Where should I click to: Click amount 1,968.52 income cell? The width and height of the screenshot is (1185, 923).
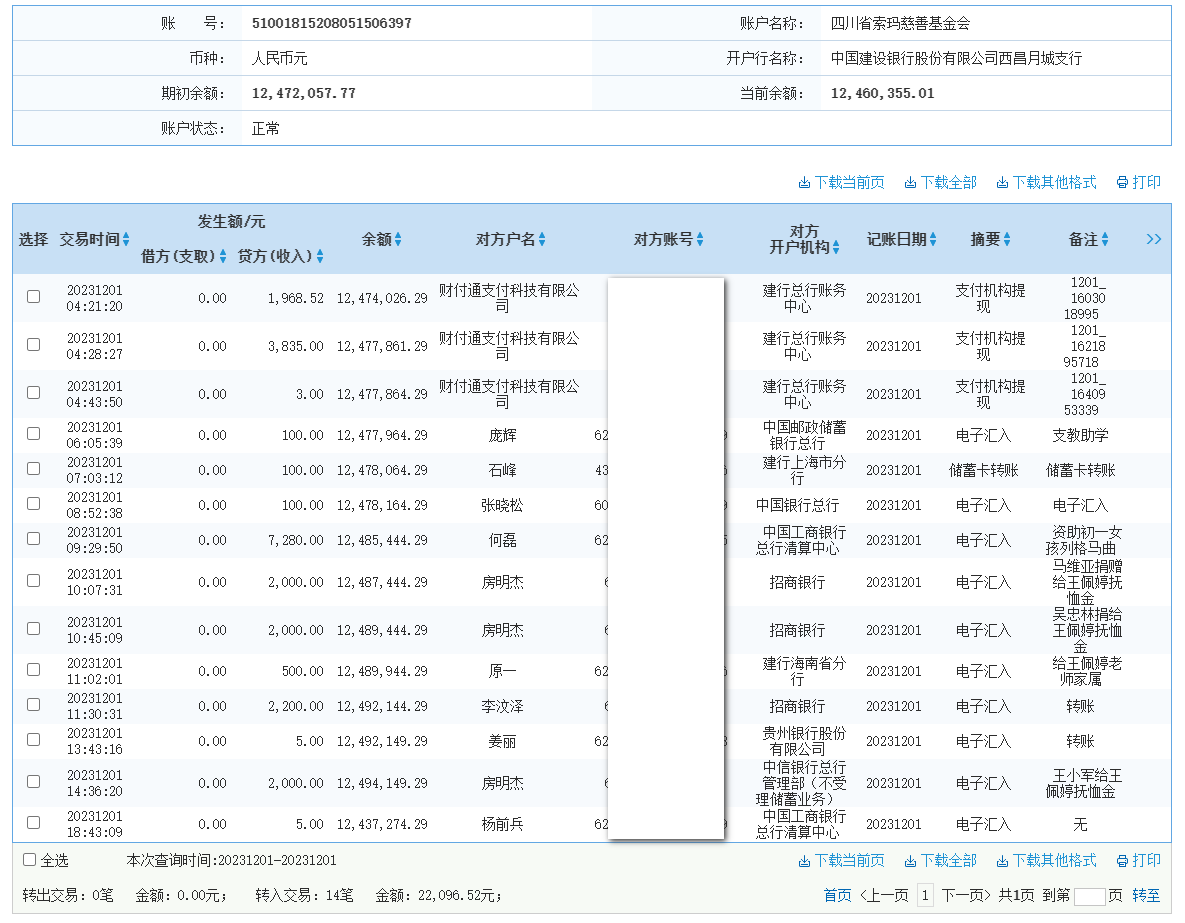pos(295,299)
